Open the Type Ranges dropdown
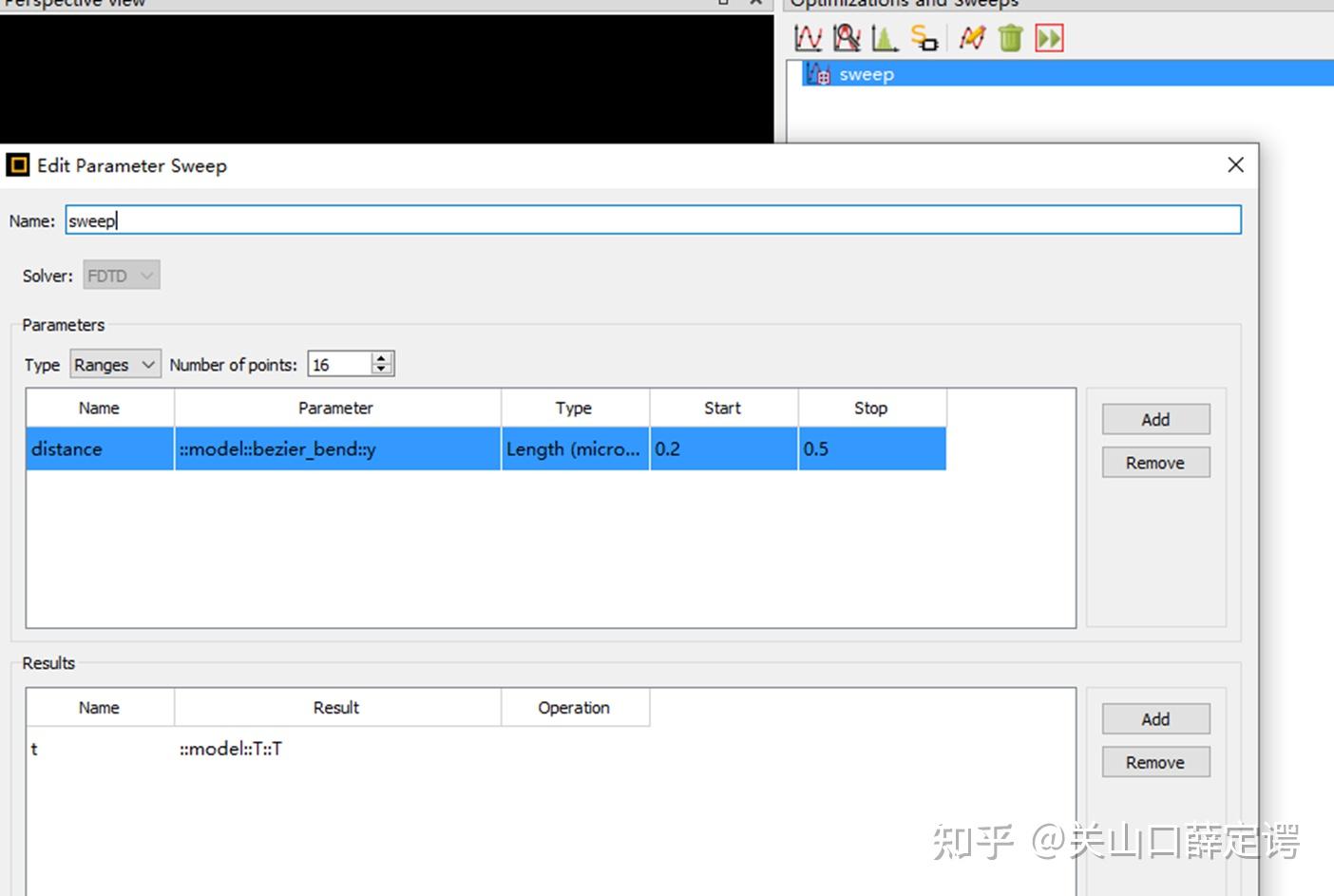This screenshot has width=1334, height=896. coord(114,364)
